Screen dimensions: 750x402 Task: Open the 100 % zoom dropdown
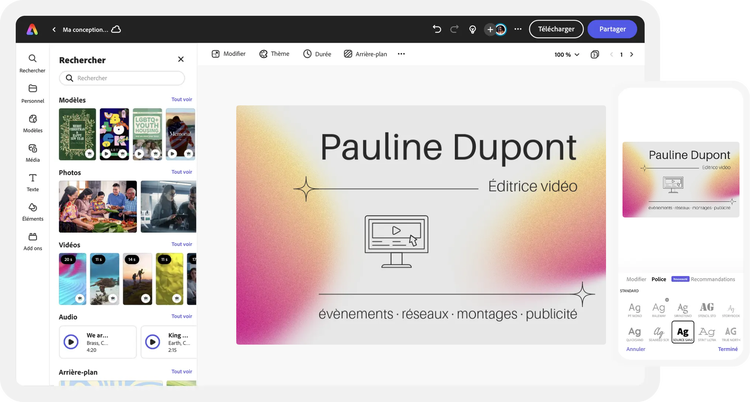click(x=567, y=55)
